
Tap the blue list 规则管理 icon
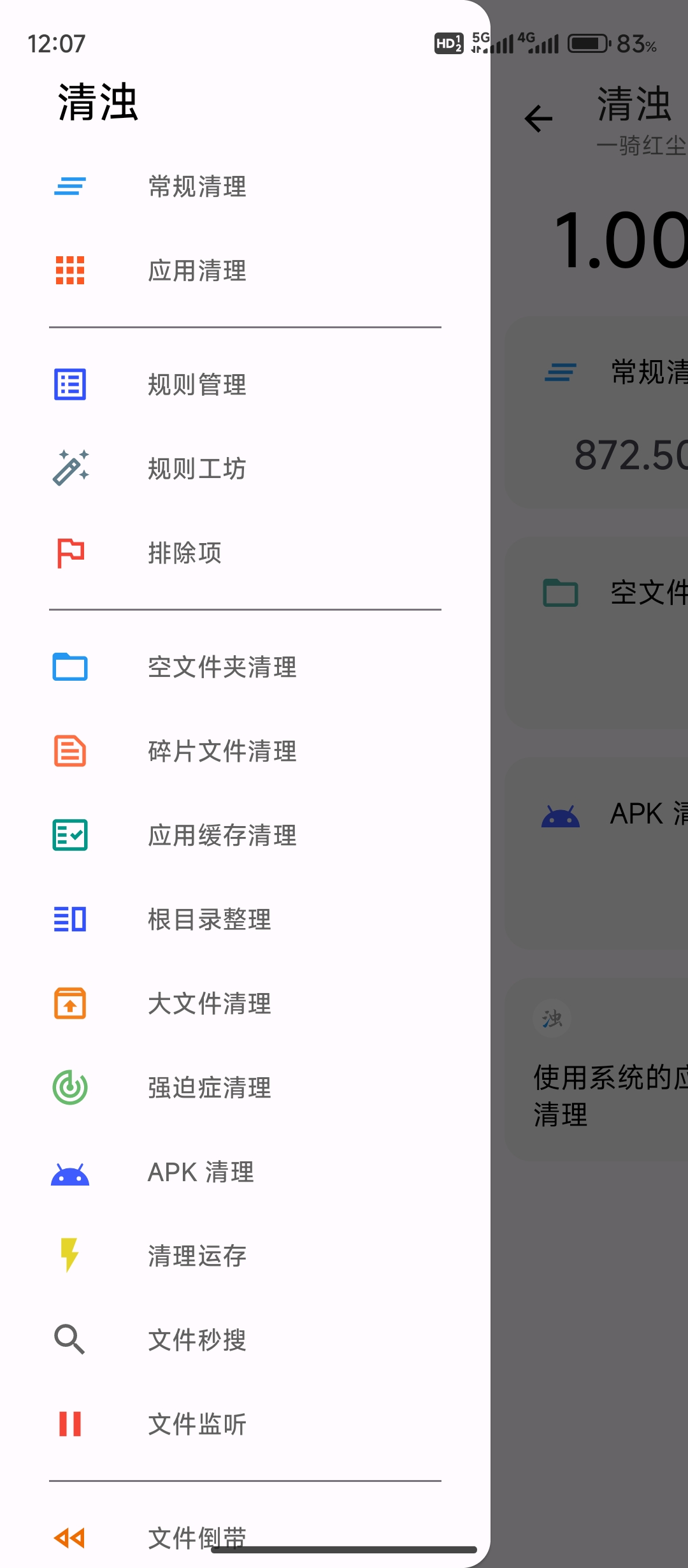[x=70, y=385]
